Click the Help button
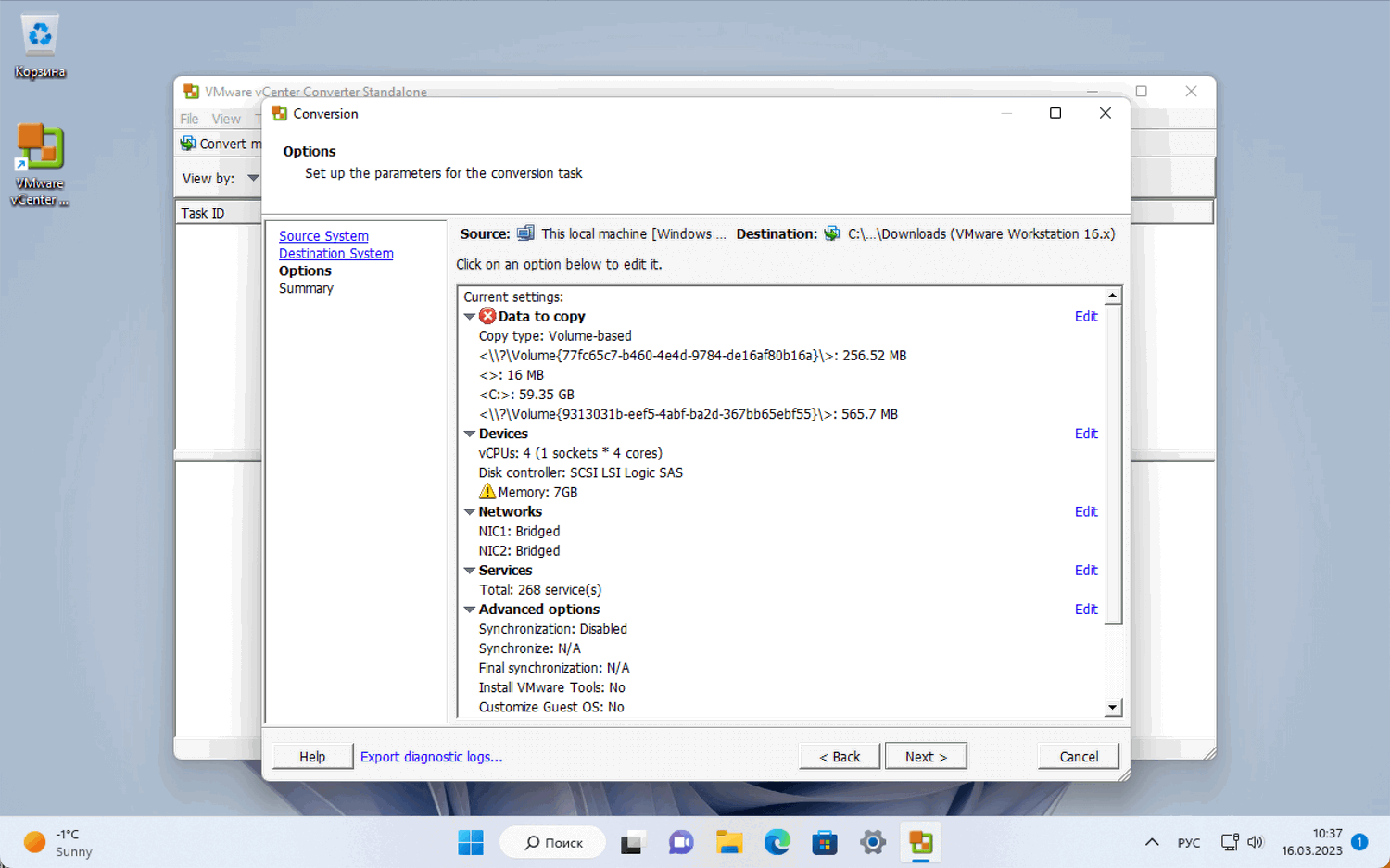Image resolution: width=1390 pixels, height=868 pixels. [312, 757]
